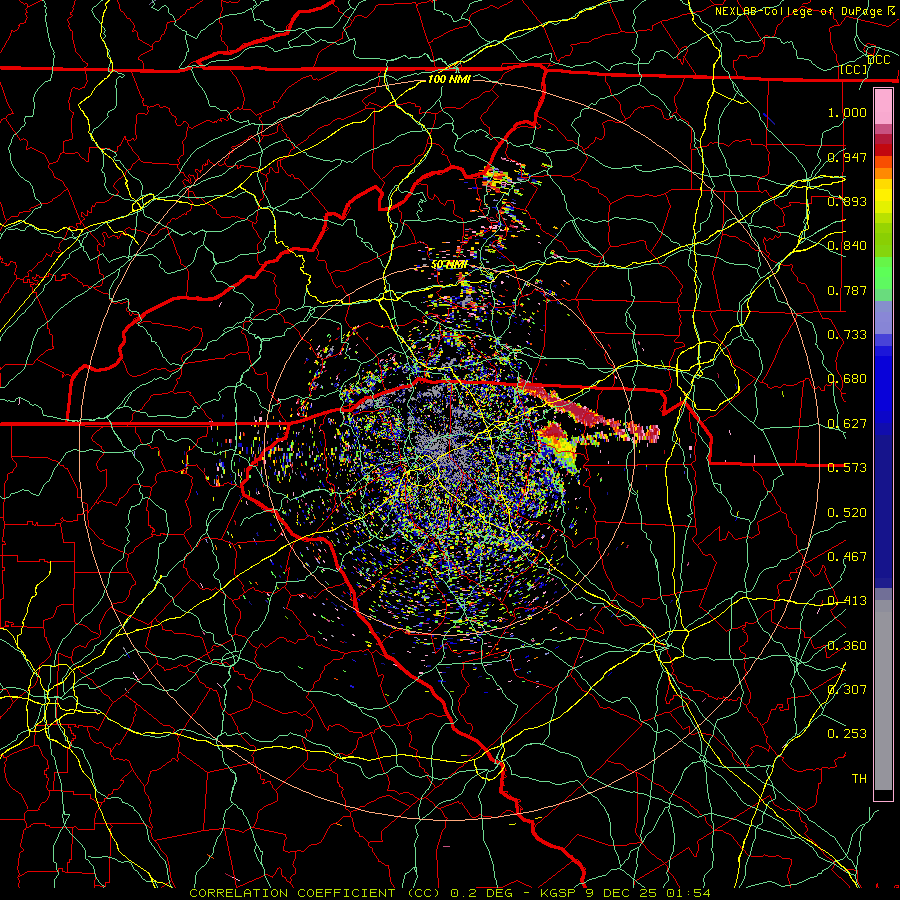The image size is (900, 900).
Task: Select the 0.413 scale value
Action: [847, 600]
